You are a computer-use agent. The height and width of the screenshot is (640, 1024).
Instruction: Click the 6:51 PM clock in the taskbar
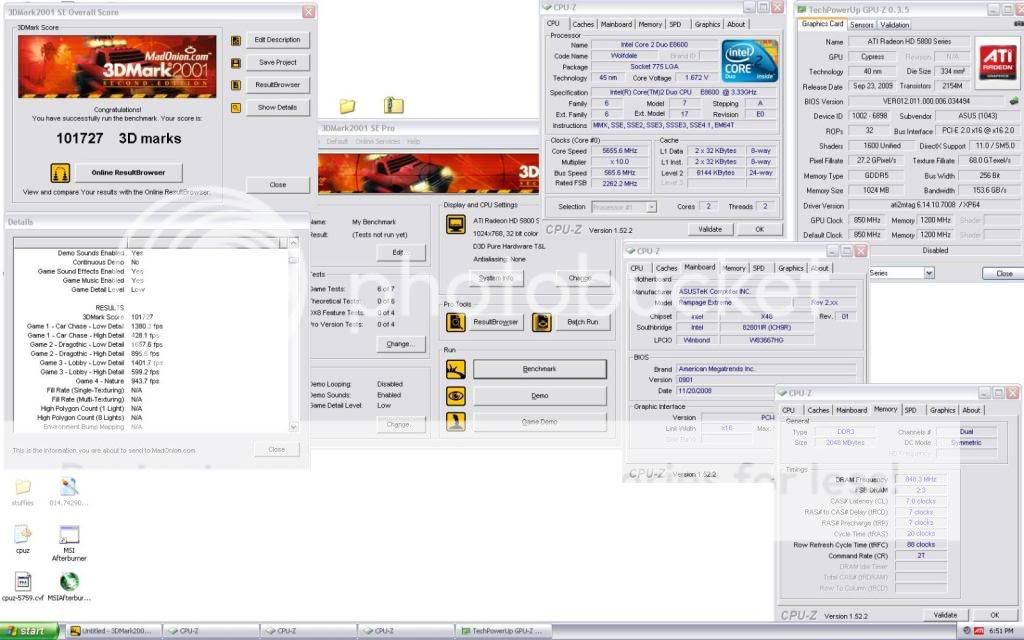tap(1001, 631)
